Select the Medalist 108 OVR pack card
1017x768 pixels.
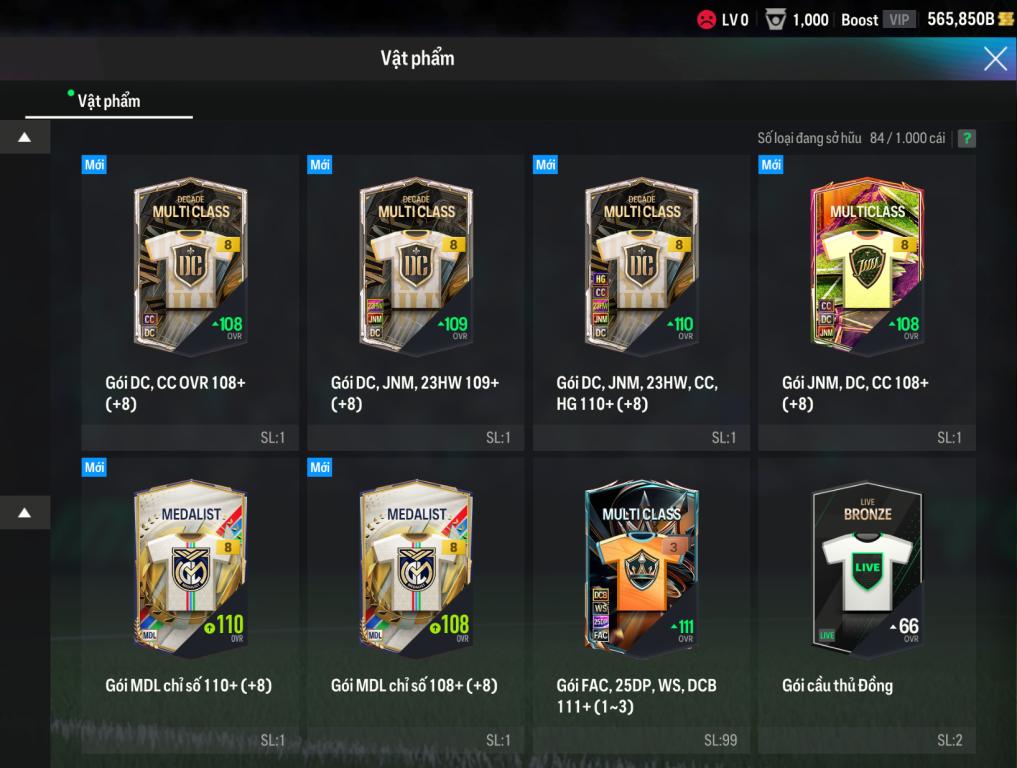(416, 605)
